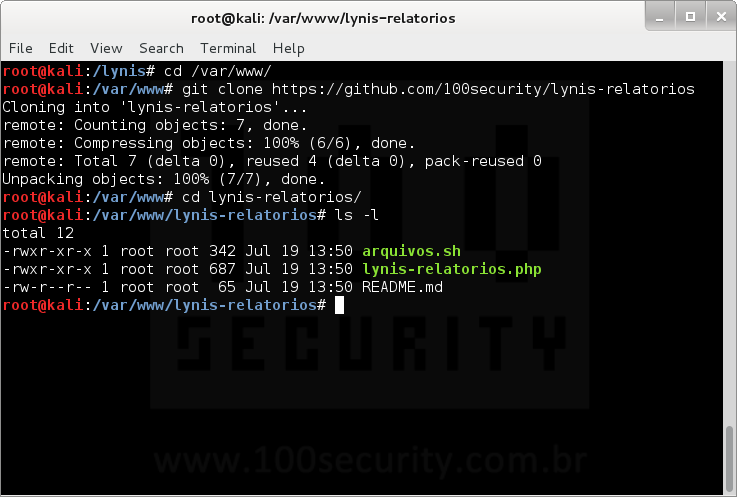Open the View menu
The width and height of the screenshot is (737, 497).
point(105,48)
